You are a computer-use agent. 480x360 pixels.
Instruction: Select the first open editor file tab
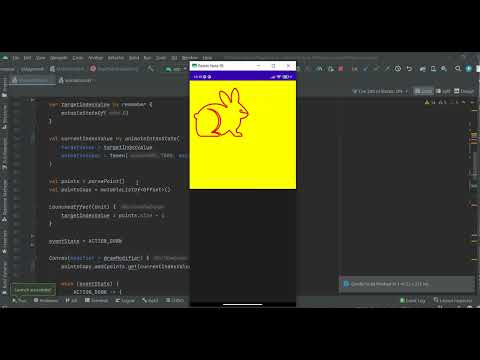tap(31, 80)
